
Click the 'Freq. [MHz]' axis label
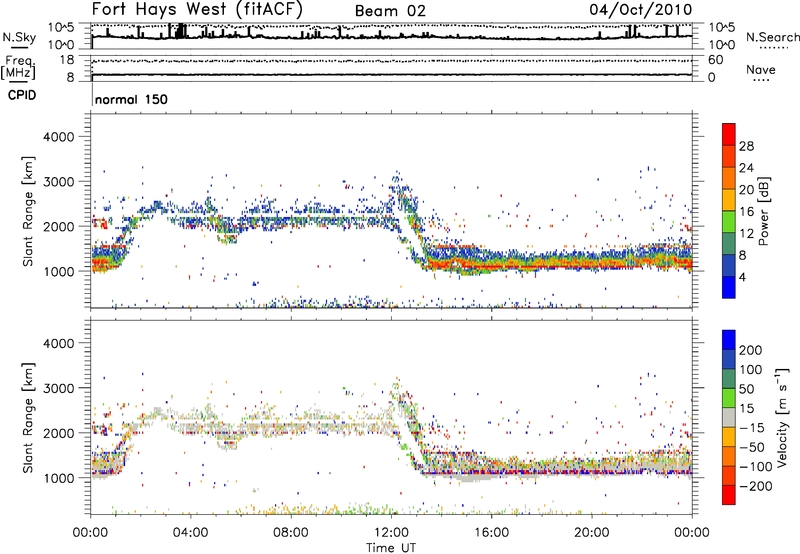18,67
